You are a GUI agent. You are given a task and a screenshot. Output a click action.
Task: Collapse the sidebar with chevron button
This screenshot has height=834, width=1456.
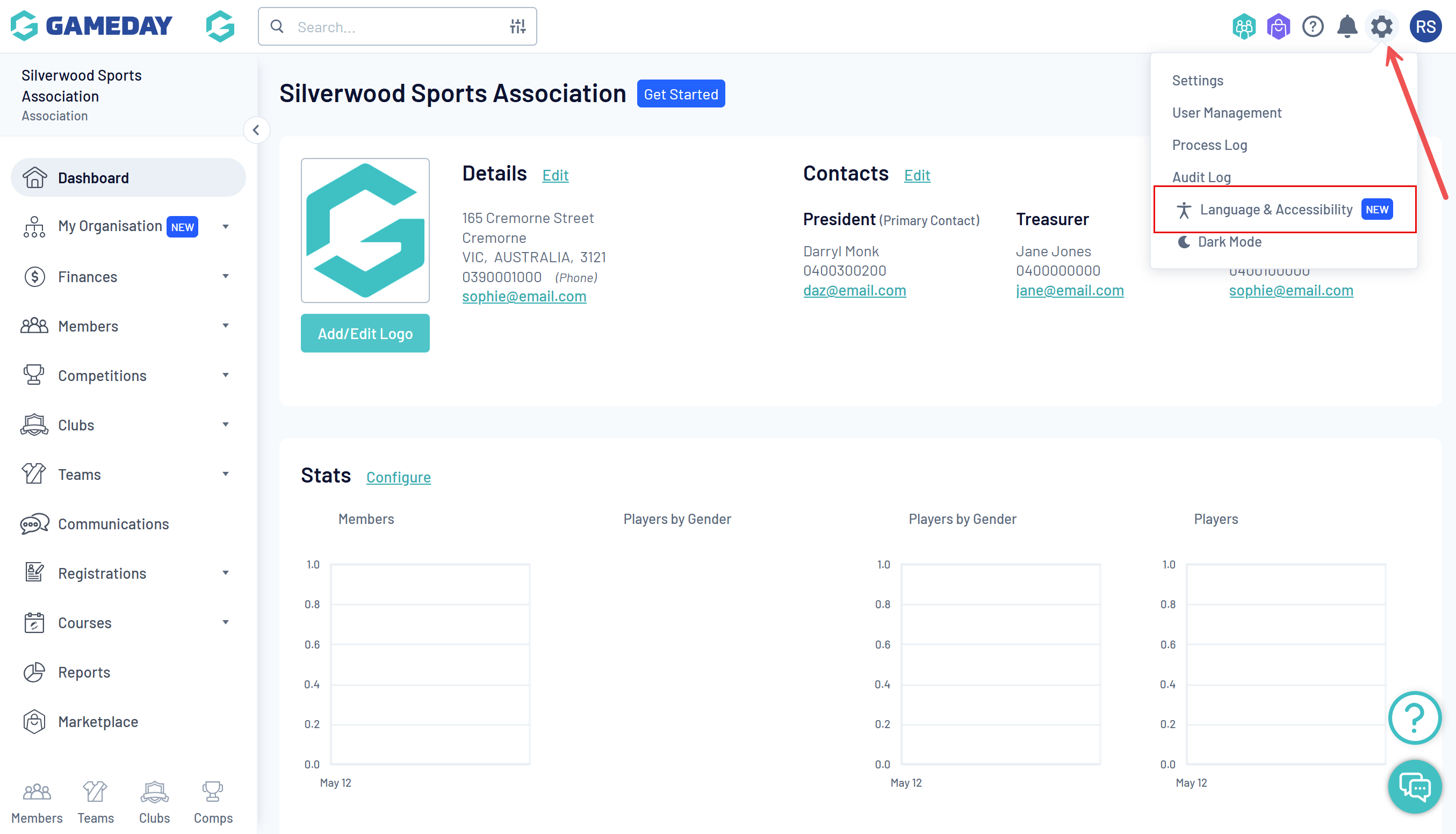click(x=256, y=130)
